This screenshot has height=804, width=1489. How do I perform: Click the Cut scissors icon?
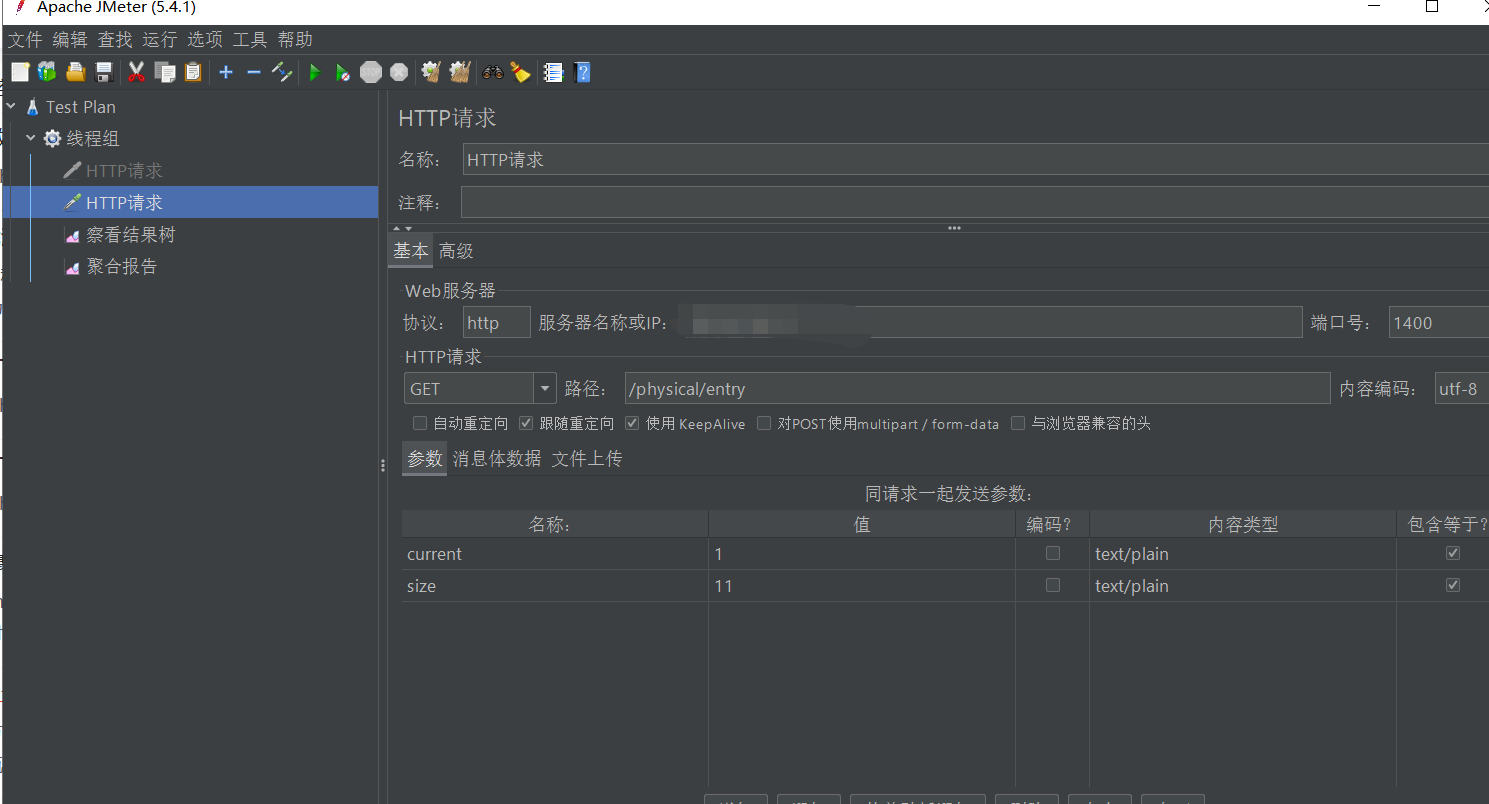tap(137, 72)
